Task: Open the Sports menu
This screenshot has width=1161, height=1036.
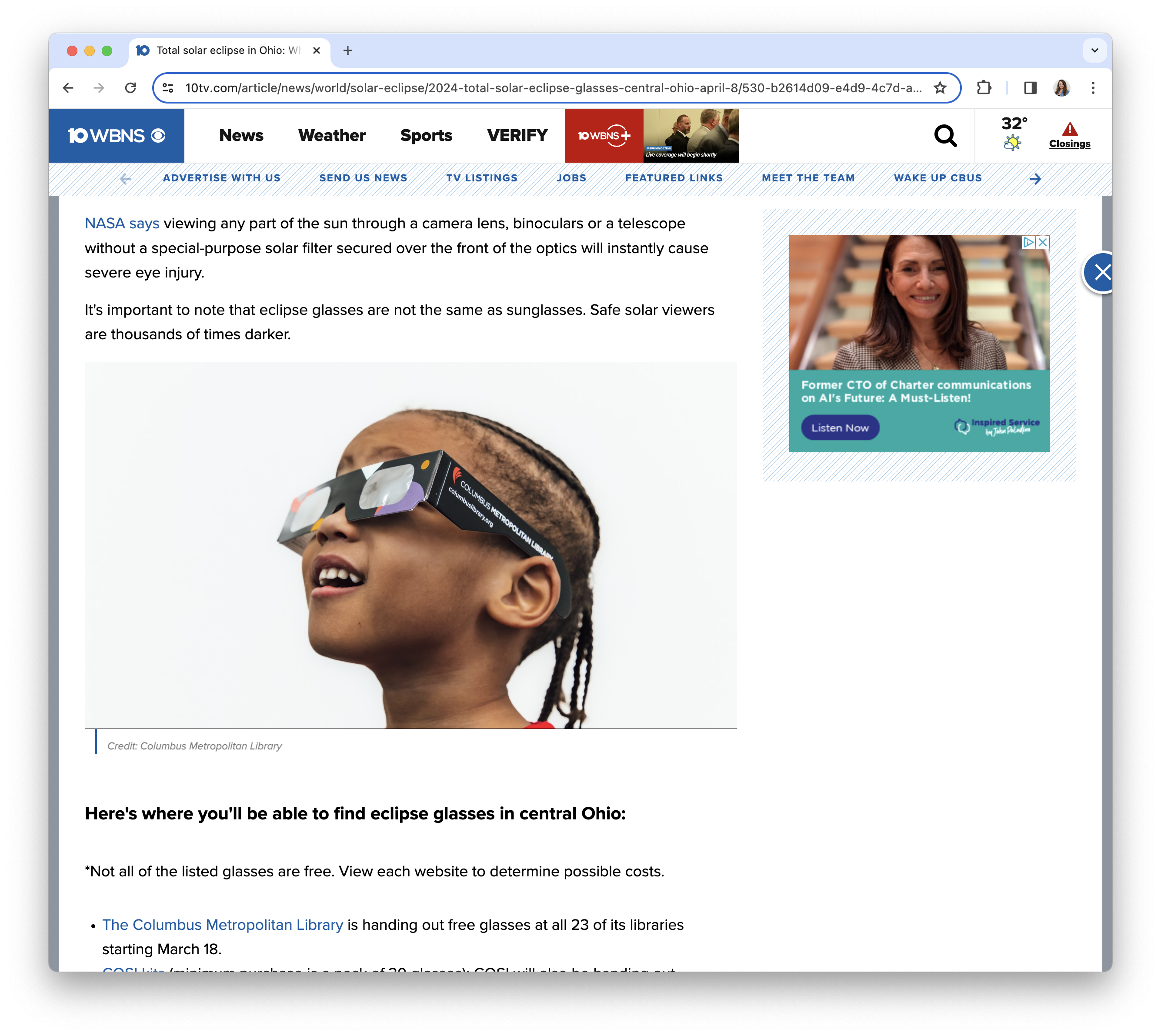Action: coord(426,135)
